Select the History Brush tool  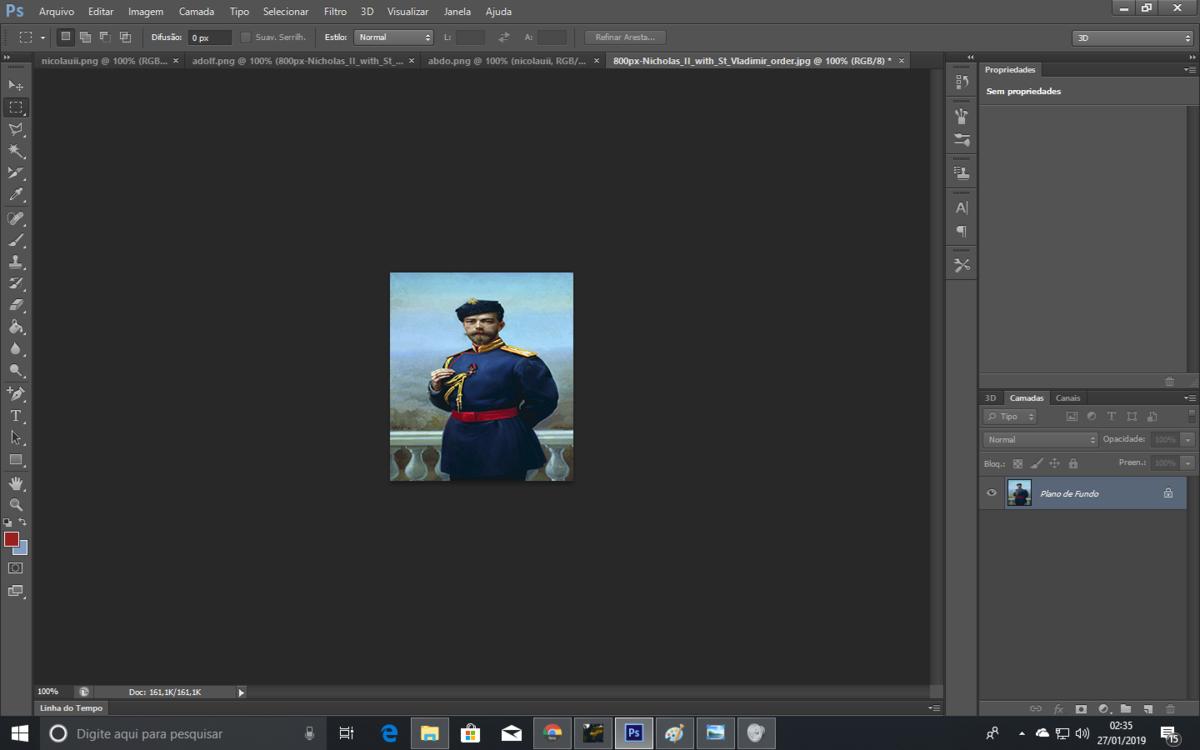16,284
